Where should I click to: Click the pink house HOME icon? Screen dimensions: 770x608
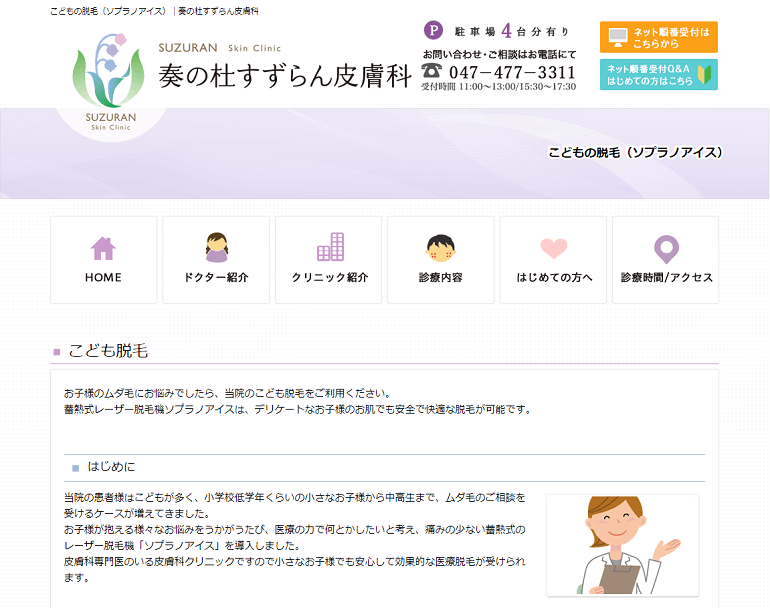103,249
